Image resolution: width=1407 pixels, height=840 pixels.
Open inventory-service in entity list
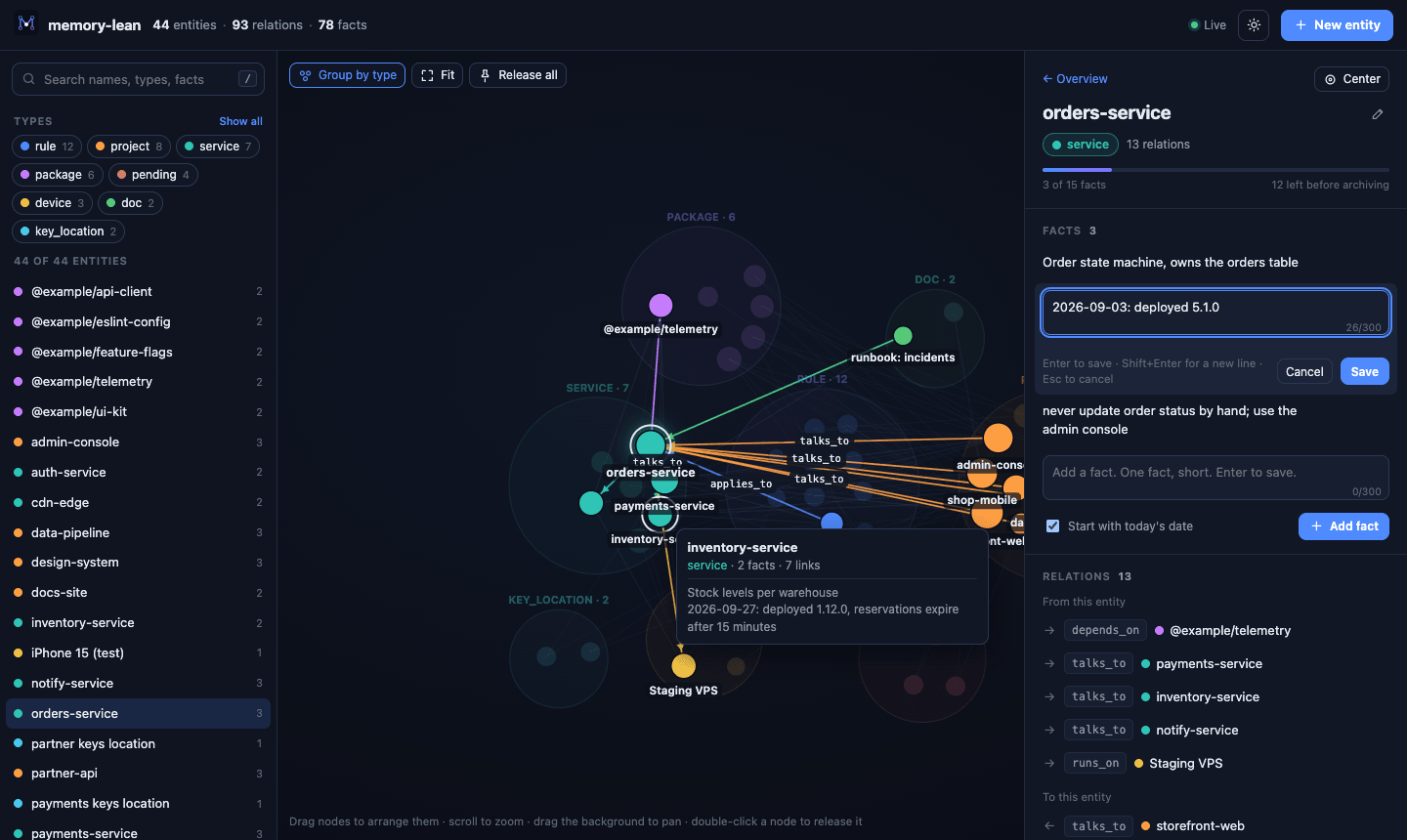tap(138, 623)
